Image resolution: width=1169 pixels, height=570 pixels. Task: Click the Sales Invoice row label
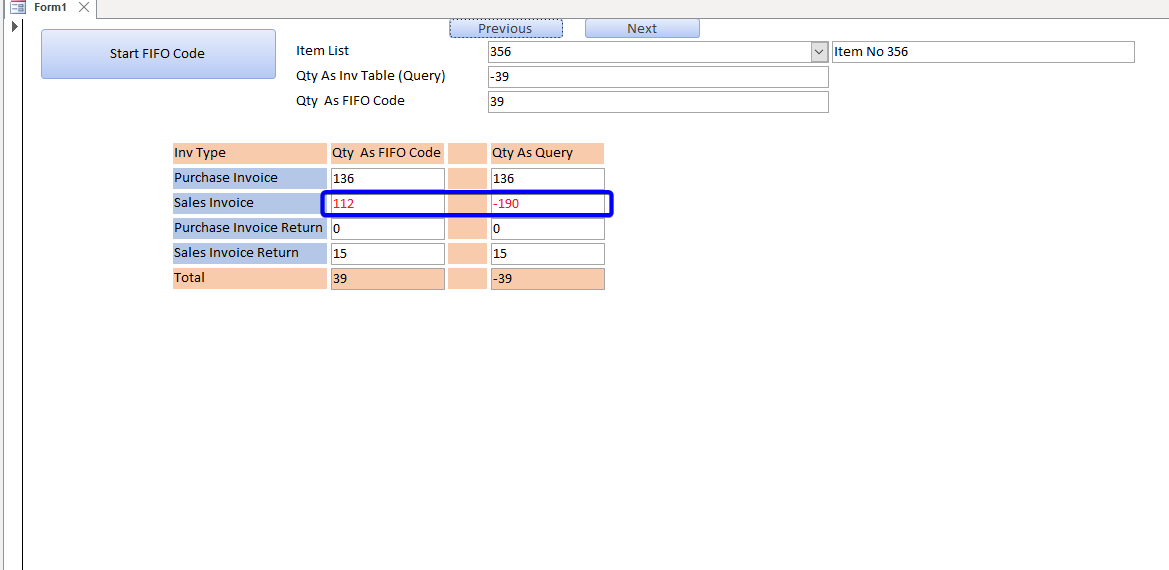click(x=250, y=203)
